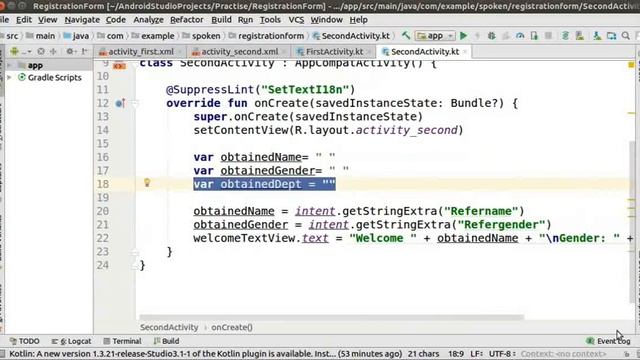This screenshot has height=360, width=640.
Task: Click Scroll from Source target icon
Action: coord(41,51)
